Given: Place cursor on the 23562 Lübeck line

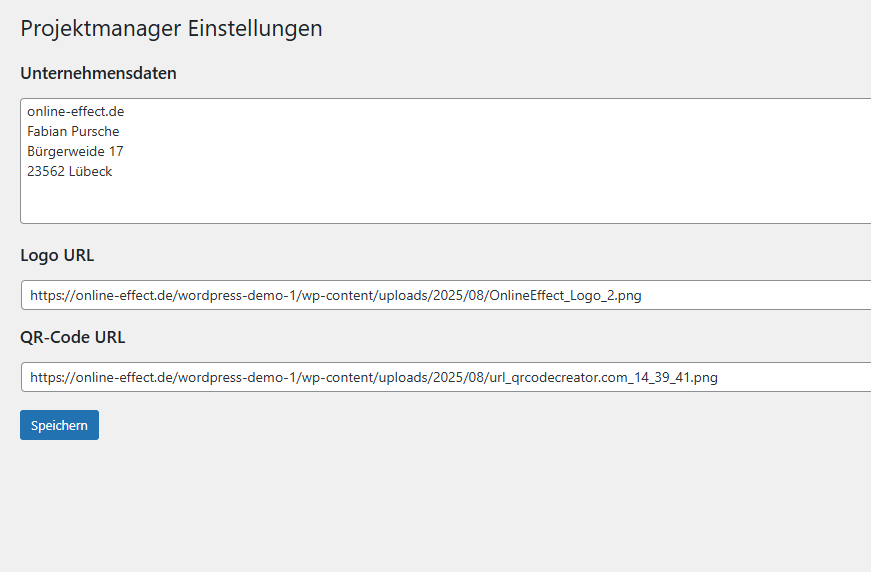Looking at the screenshot, I should (x=69, y=171).
